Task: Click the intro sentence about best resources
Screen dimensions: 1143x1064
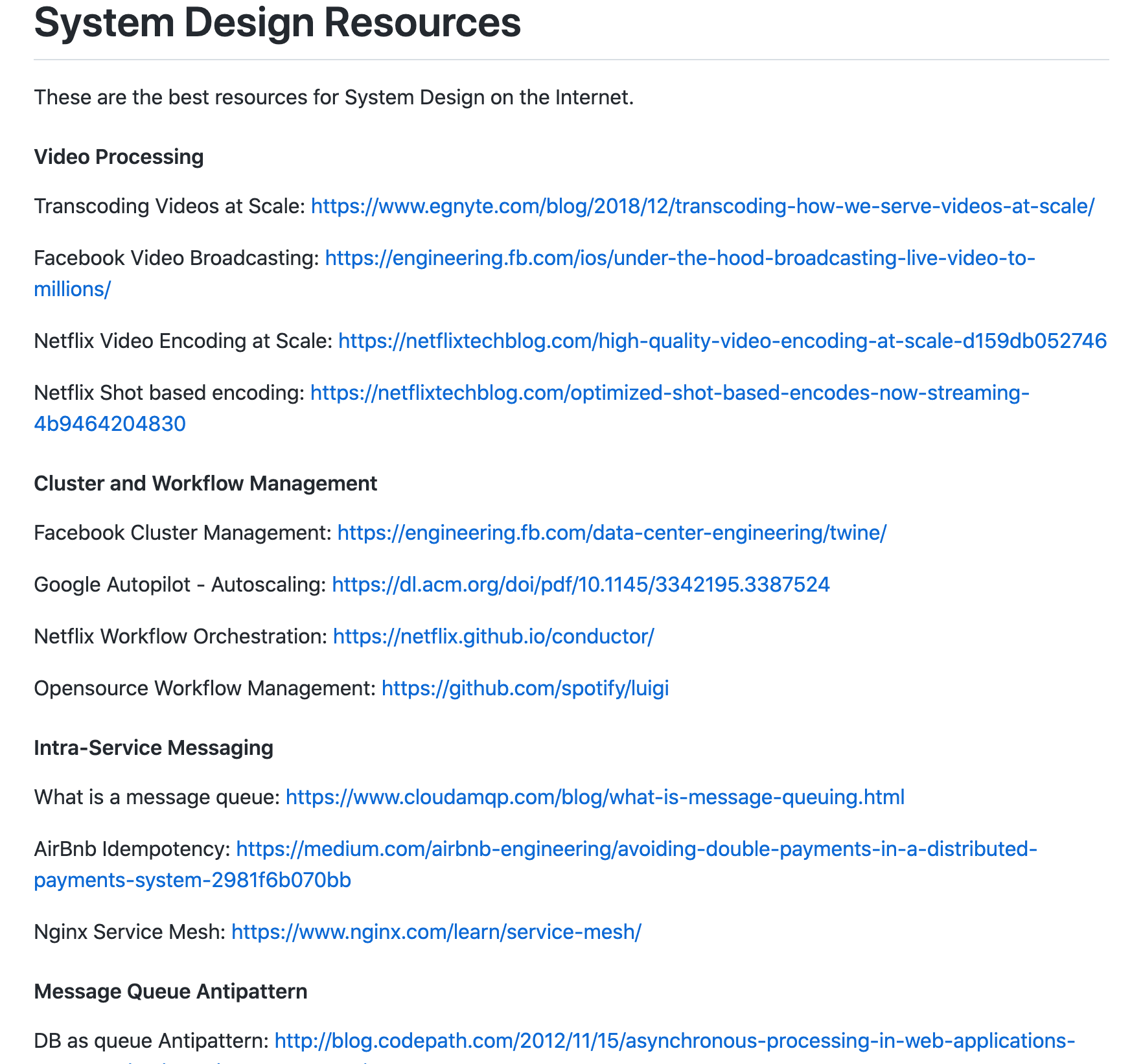Action: coord(334,97)
